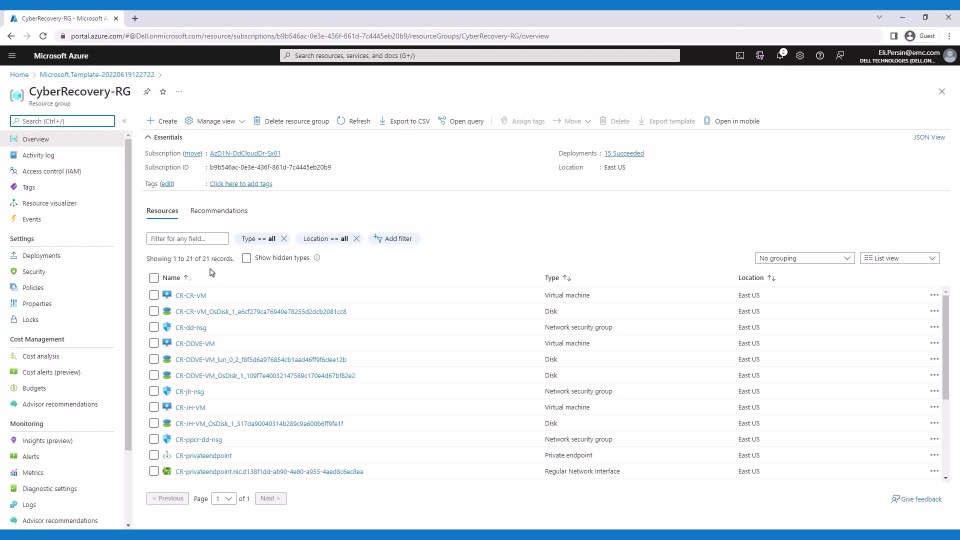The height and width of the screenshot is (540, 960).
Task: Toggle Show hidden types checkbox
Action: (246, 258)
